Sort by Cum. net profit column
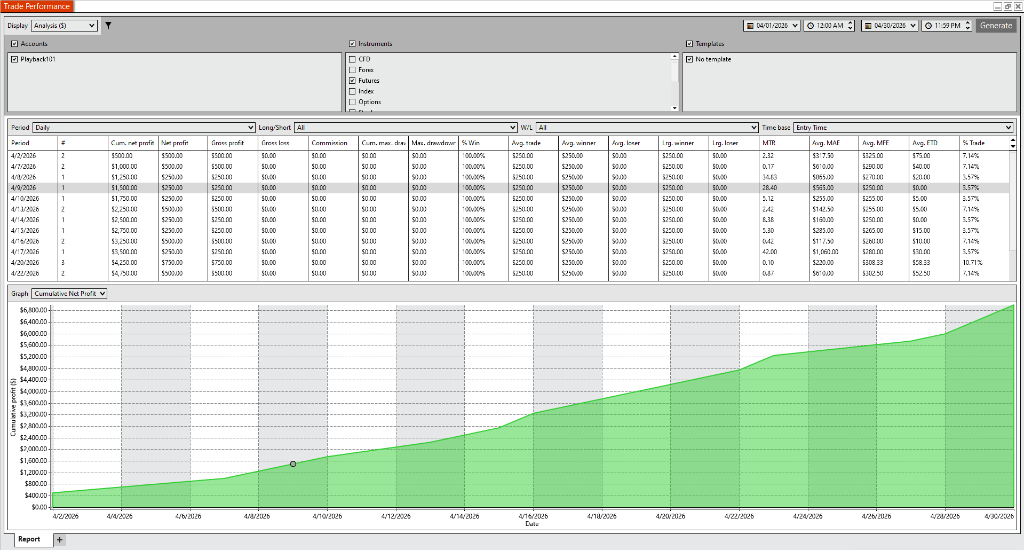The image size is (1024, 550). (133, 143)
